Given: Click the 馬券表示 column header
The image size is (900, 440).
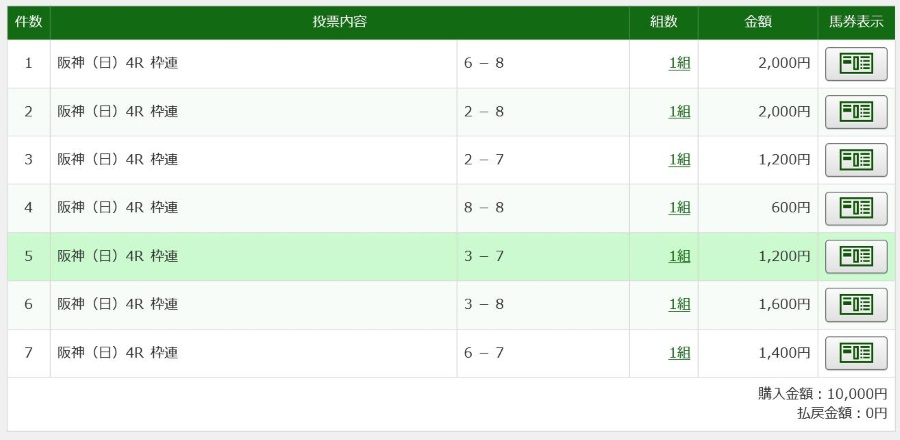Looking at the screenshot, I should 856,22.
